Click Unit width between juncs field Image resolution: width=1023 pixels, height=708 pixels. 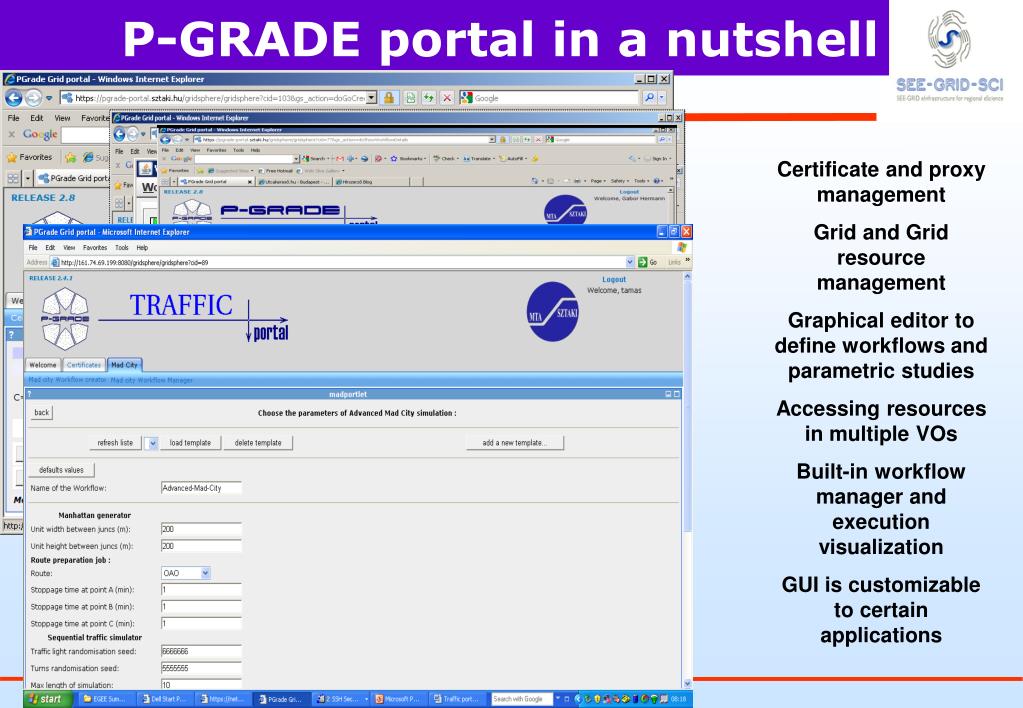coord(201,529)
